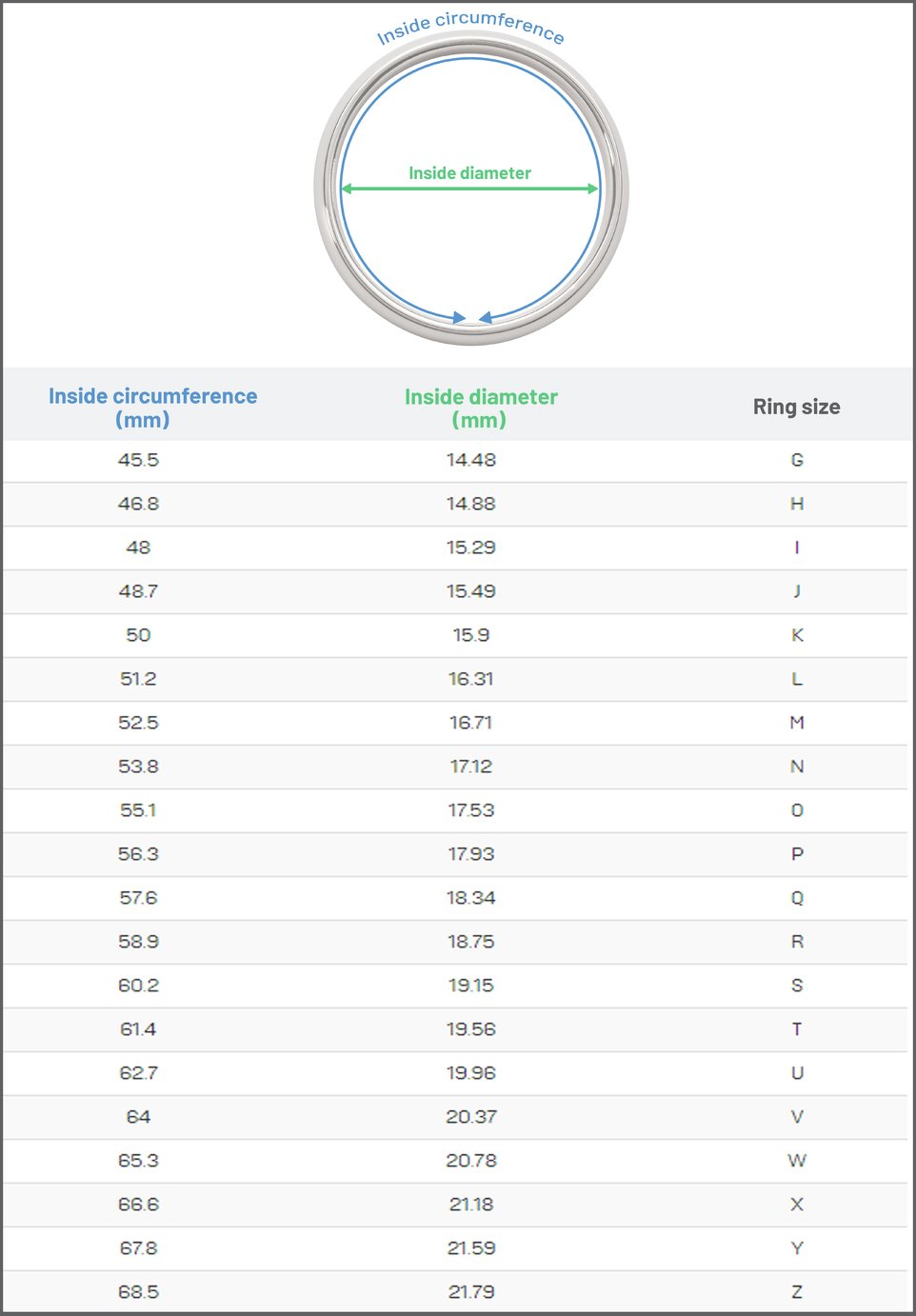Select ring size G cell
Viewport: 916px width, 1316px height.
(x=797, y=460)
